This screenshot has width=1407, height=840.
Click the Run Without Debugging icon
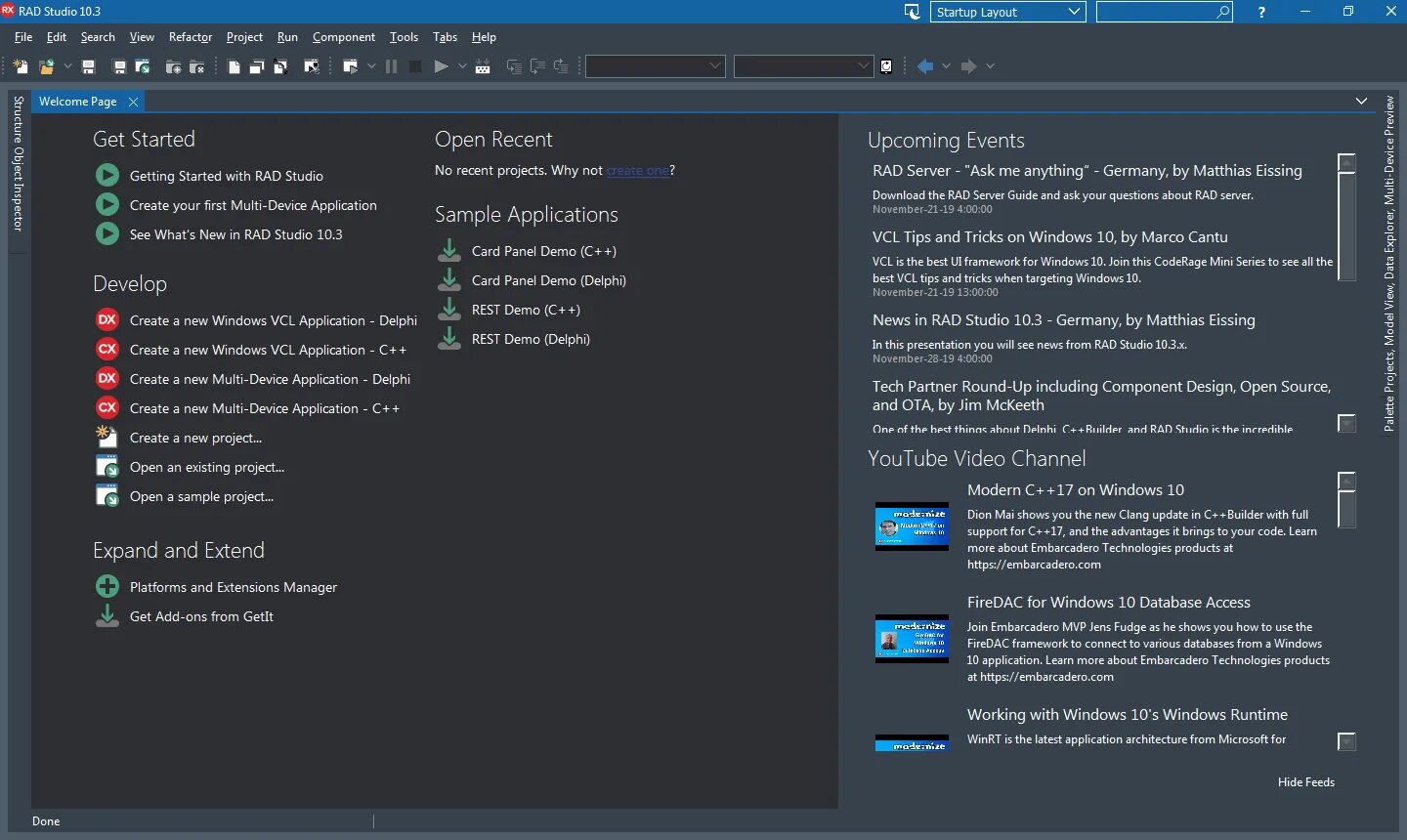[351, 66]
